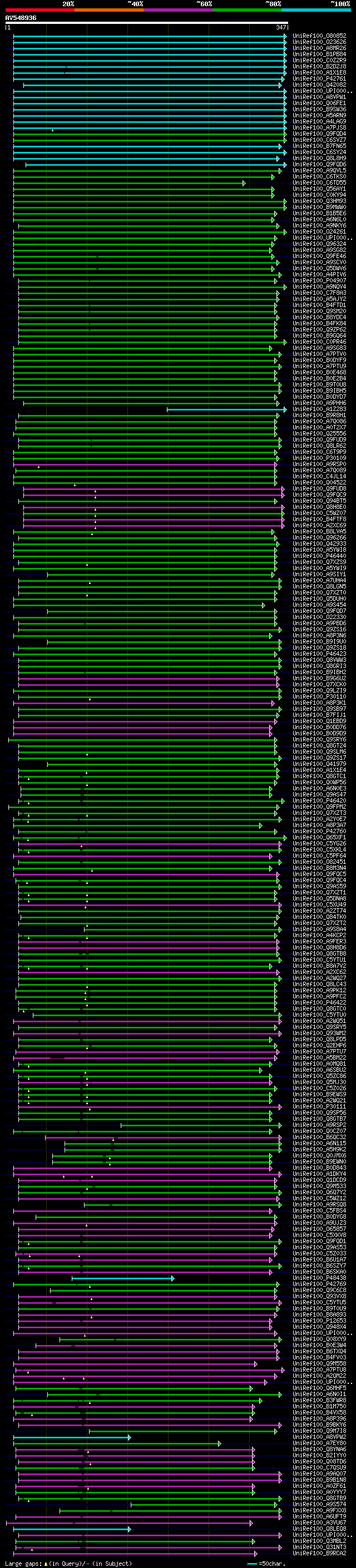Select the UniRef100_Q84TK0 label

point(319,917)
